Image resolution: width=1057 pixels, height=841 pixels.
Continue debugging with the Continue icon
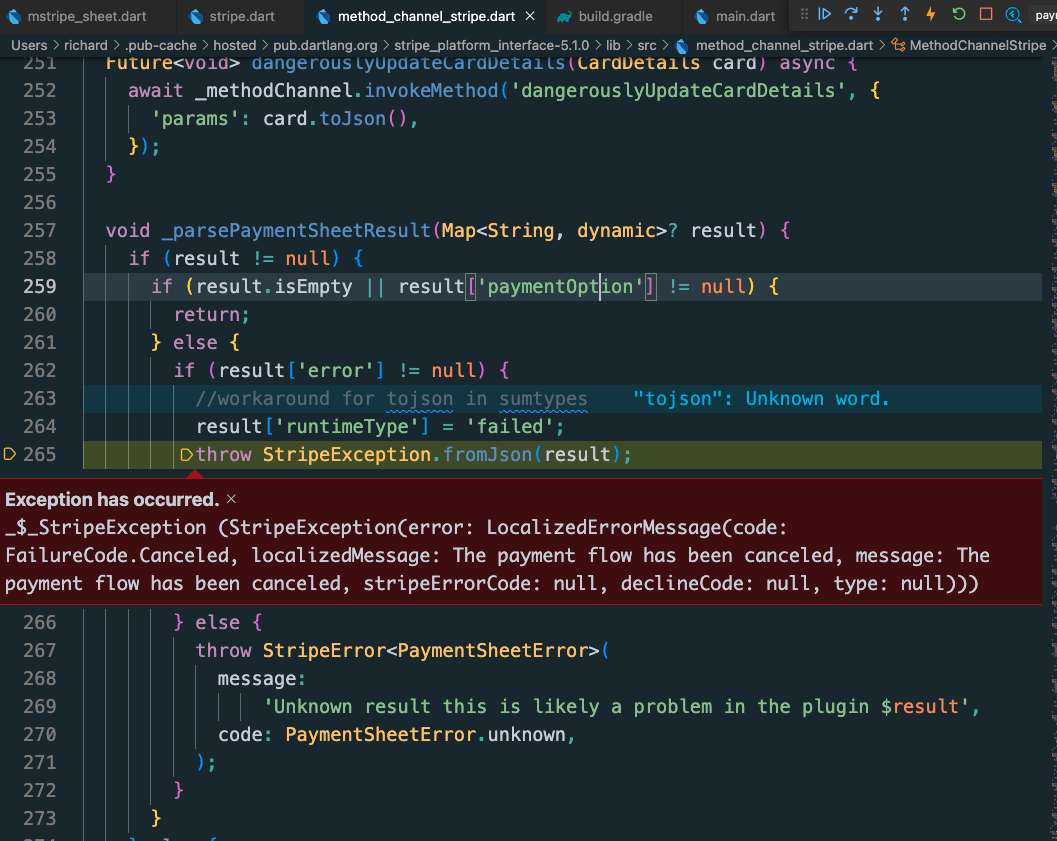(x=824, y=15)
